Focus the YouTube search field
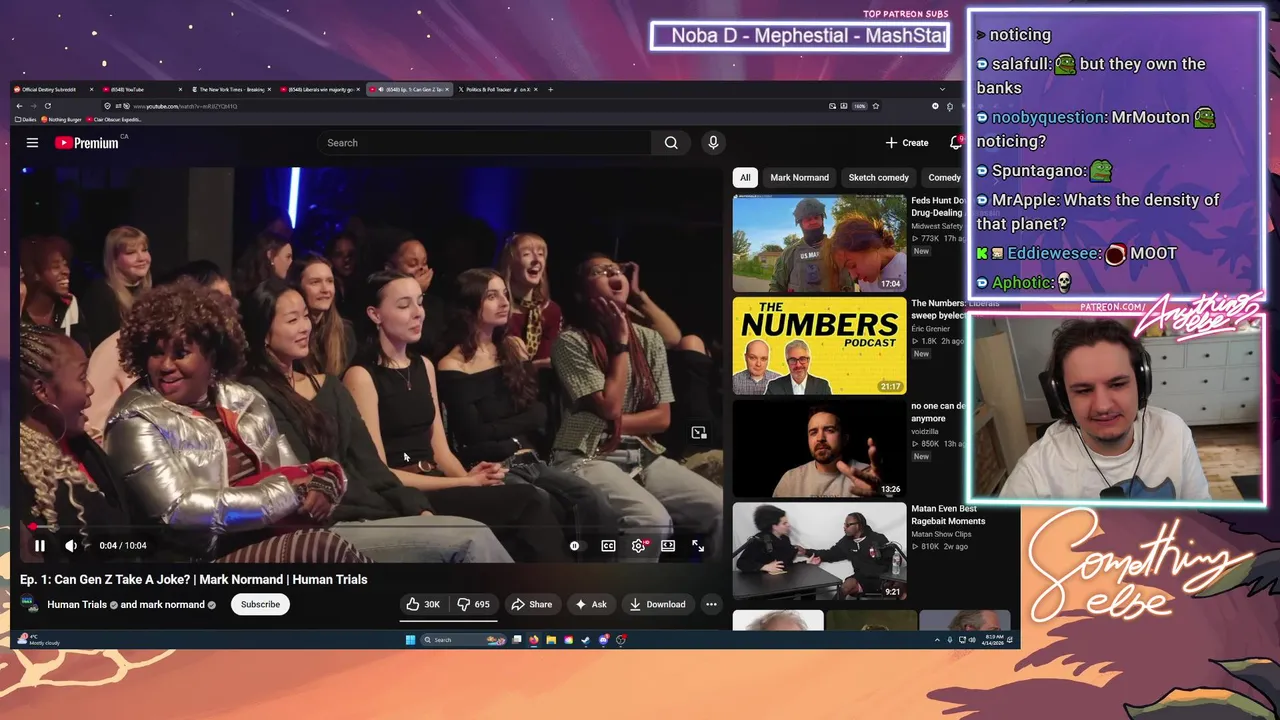The image size is (1280, 720). (485, 143)
